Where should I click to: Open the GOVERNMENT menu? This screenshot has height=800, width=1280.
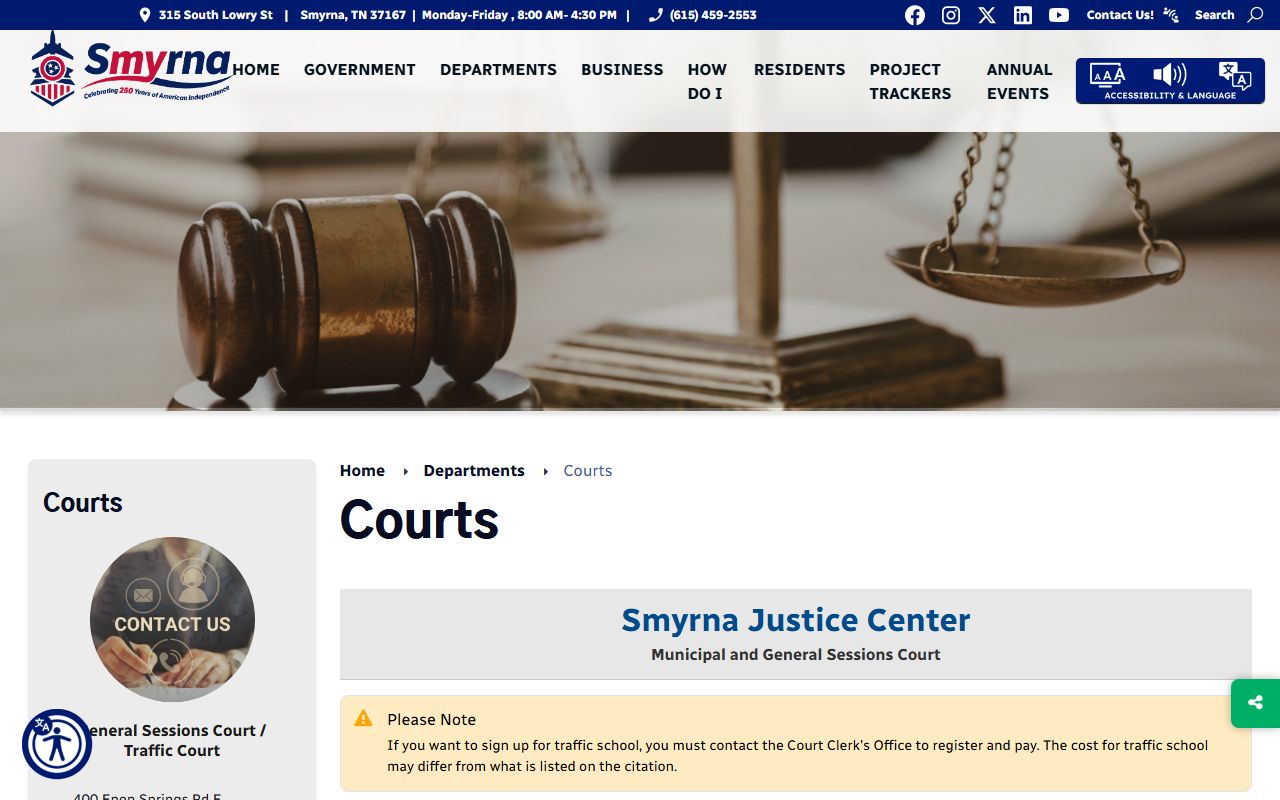point(360,69)
